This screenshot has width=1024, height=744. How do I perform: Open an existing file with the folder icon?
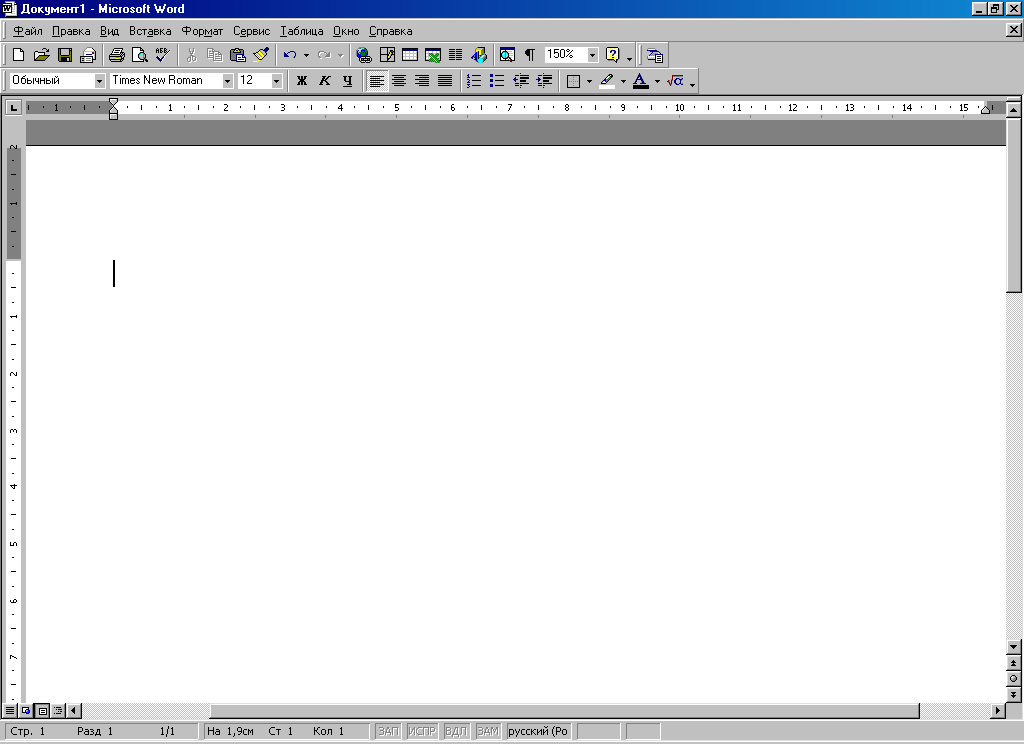(x=41, y=55)
